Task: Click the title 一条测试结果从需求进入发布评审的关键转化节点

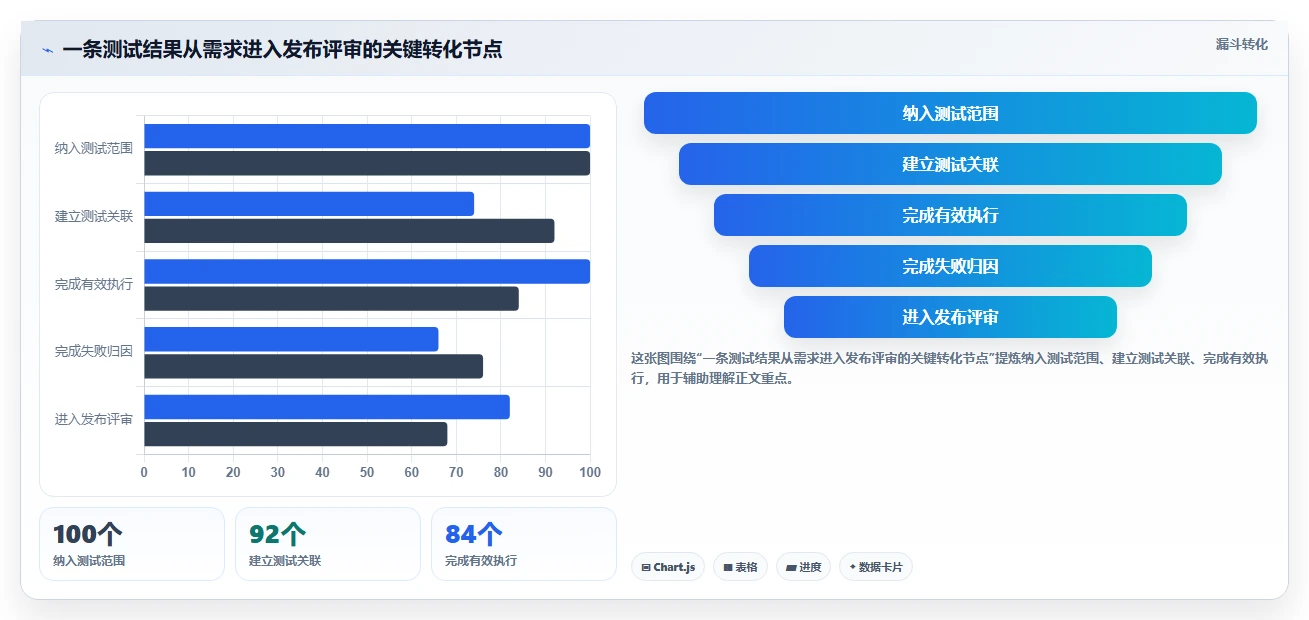Action: (x=282, y=49)
